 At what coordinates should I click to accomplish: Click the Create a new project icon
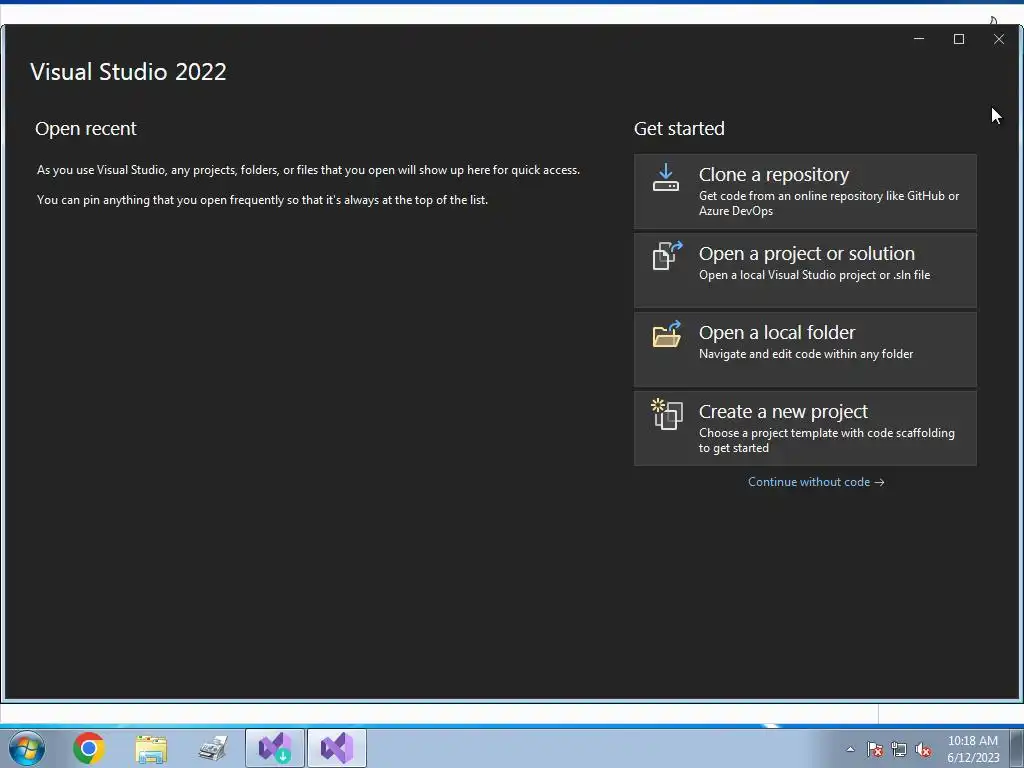tap(667, 414)
